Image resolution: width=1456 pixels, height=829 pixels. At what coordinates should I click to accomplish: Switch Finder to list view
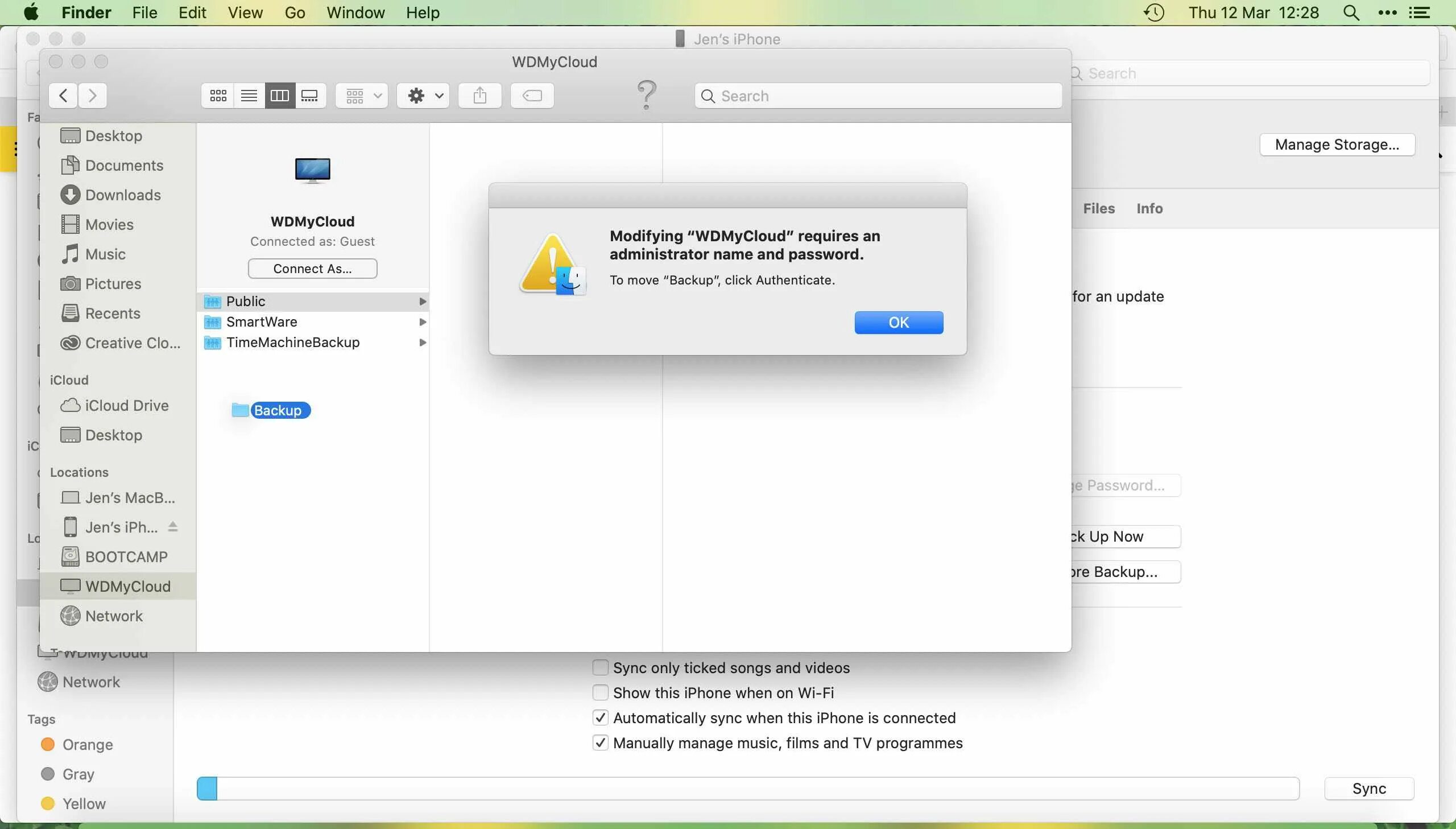pyautogui.click(x=249, y=96)
